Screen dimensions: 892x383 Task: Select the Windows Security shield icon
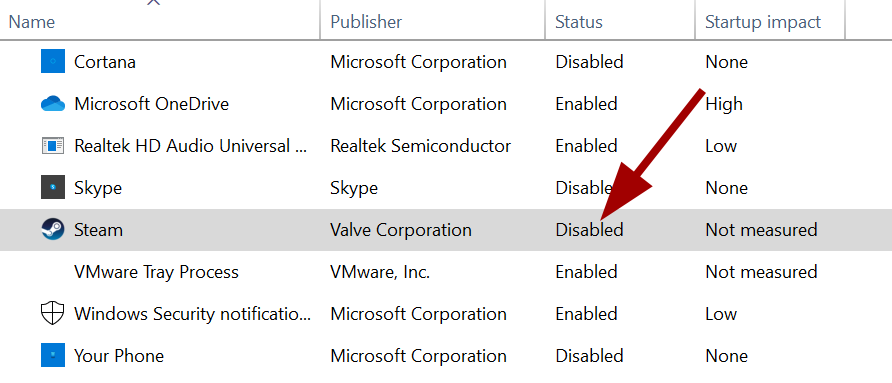point(53,314)
